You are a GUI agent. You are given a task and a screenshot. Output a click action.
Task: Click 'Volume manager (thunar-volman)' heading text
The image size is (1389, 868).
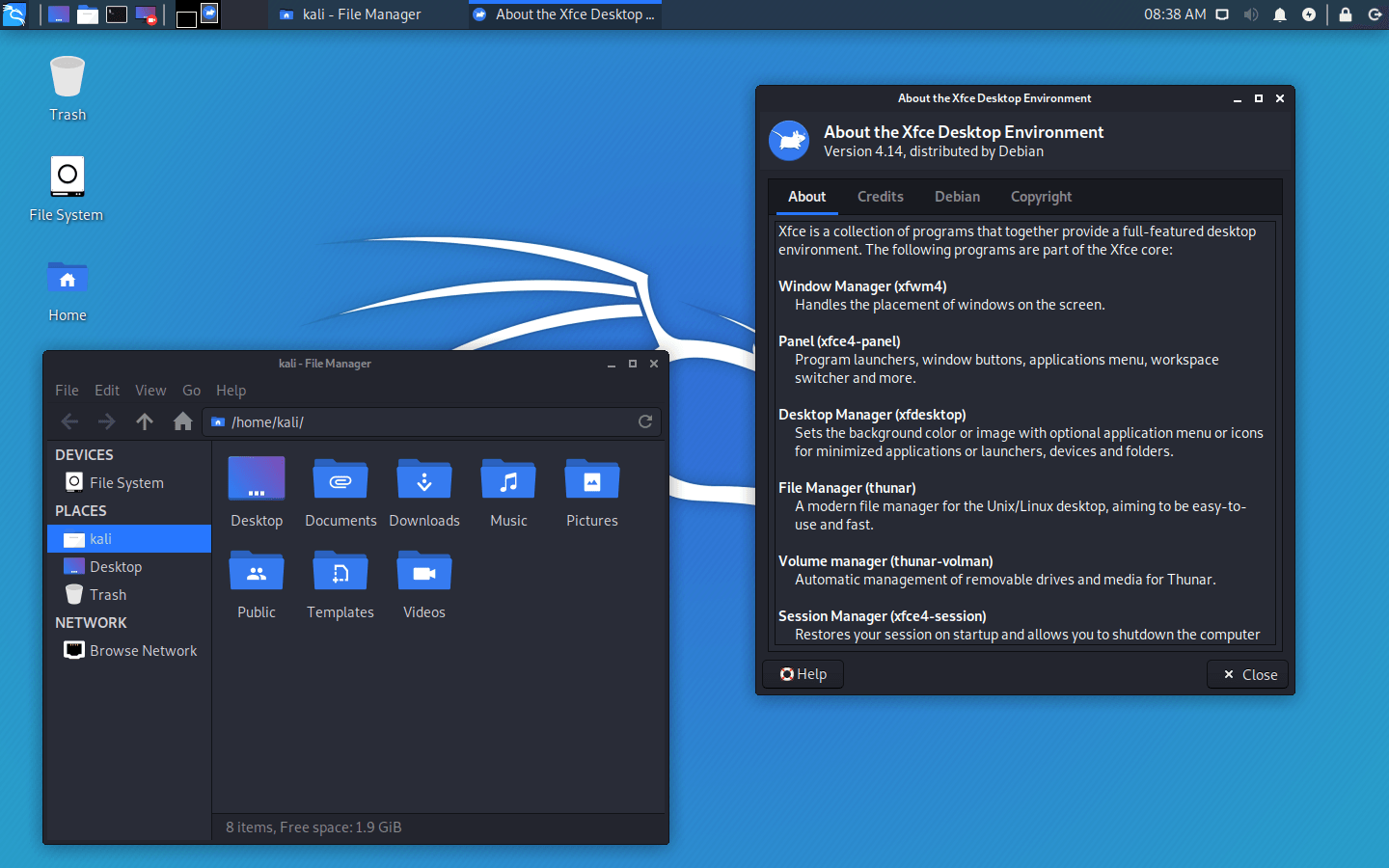click(x=885, y=561)
